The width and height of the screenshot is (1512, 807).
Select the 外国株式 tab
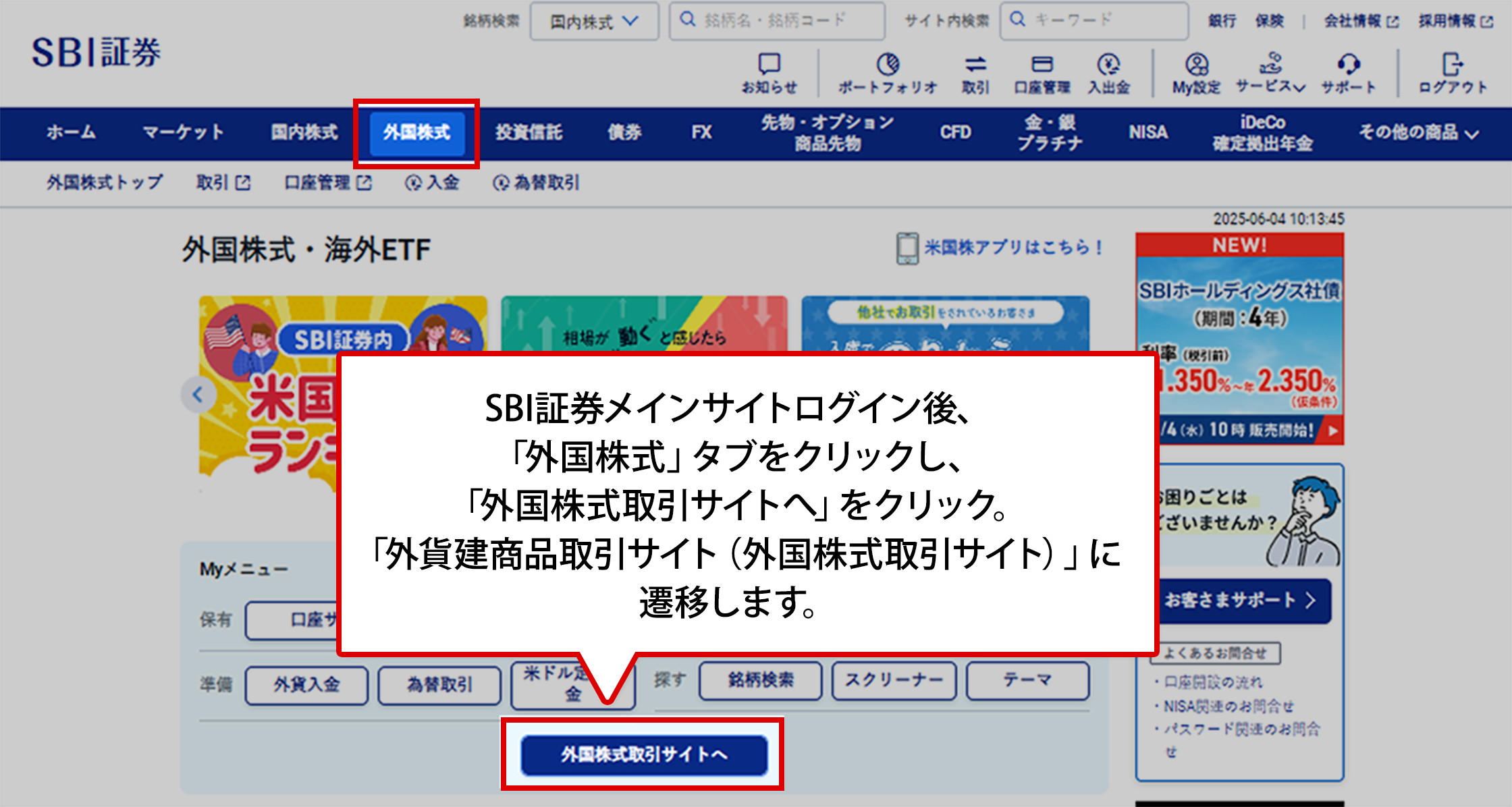[x=416, y=133]
